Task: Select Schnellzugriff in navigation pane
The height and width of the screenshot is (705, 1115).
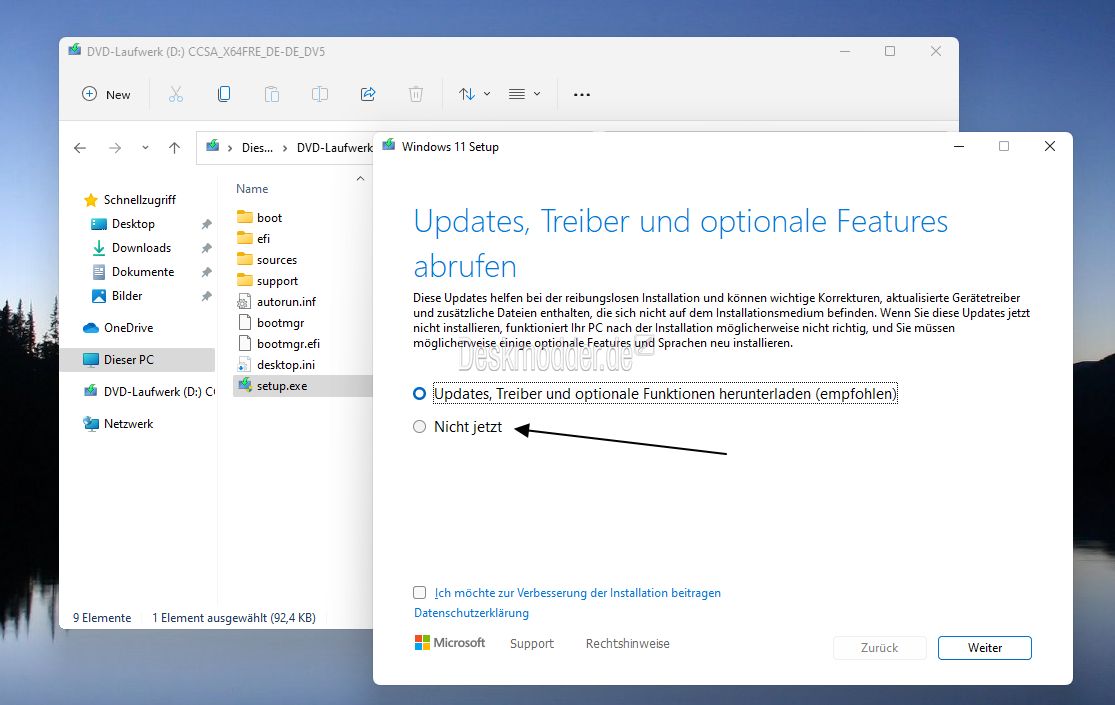Action: point(139,200)
